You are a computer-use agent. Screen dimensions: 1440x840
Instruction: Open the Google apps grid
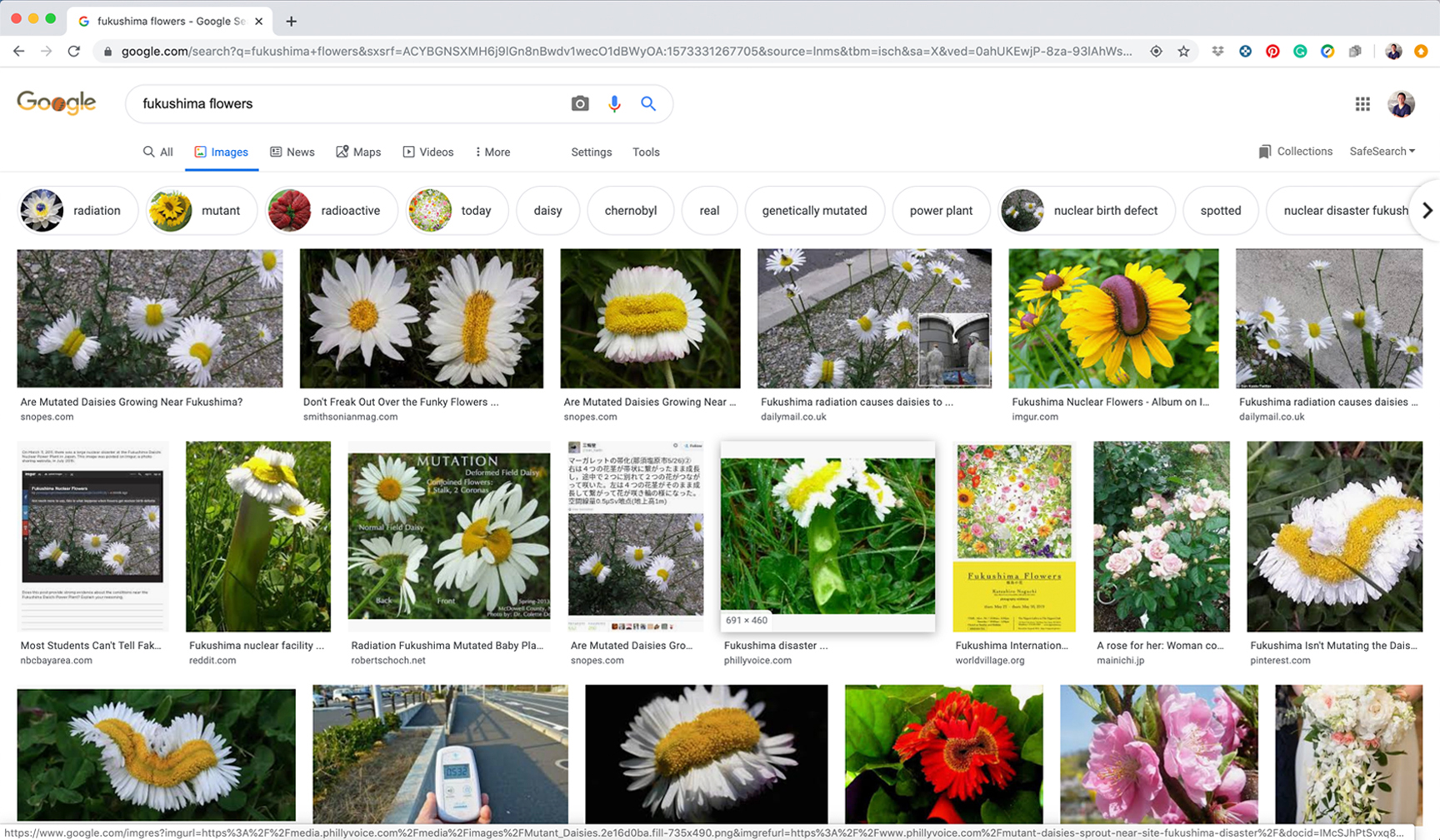pyautogui.click(x=1362, y=104)
